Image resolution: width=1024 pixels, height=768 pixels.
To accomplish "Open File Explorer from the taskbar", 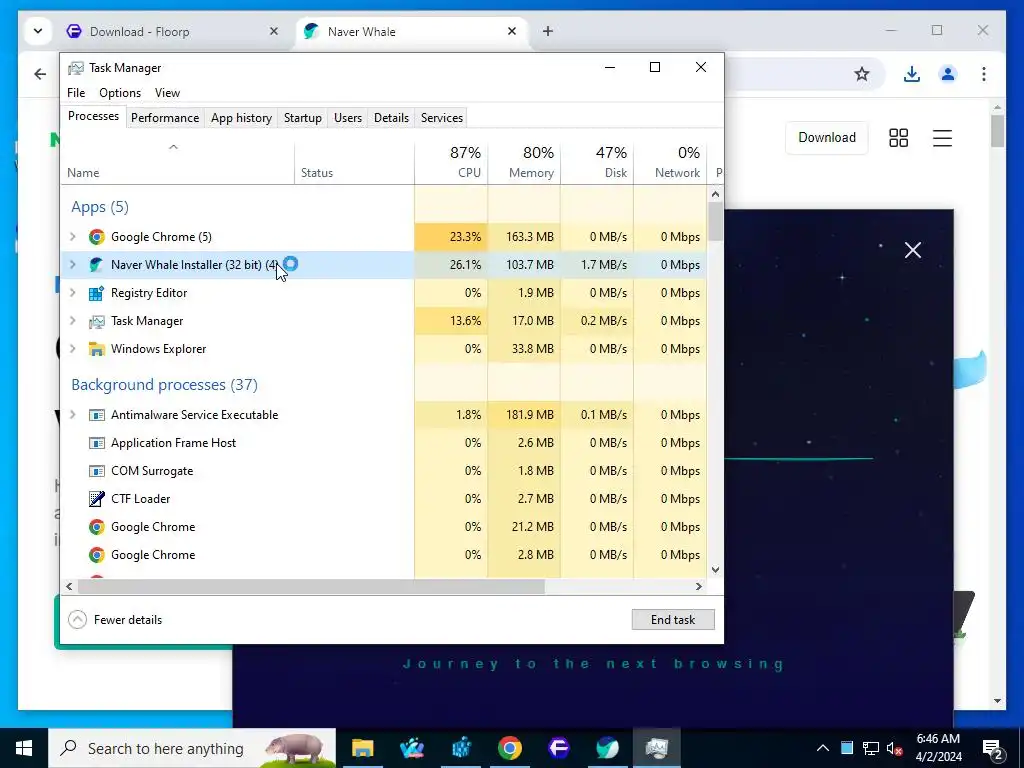I will point(362,748).
